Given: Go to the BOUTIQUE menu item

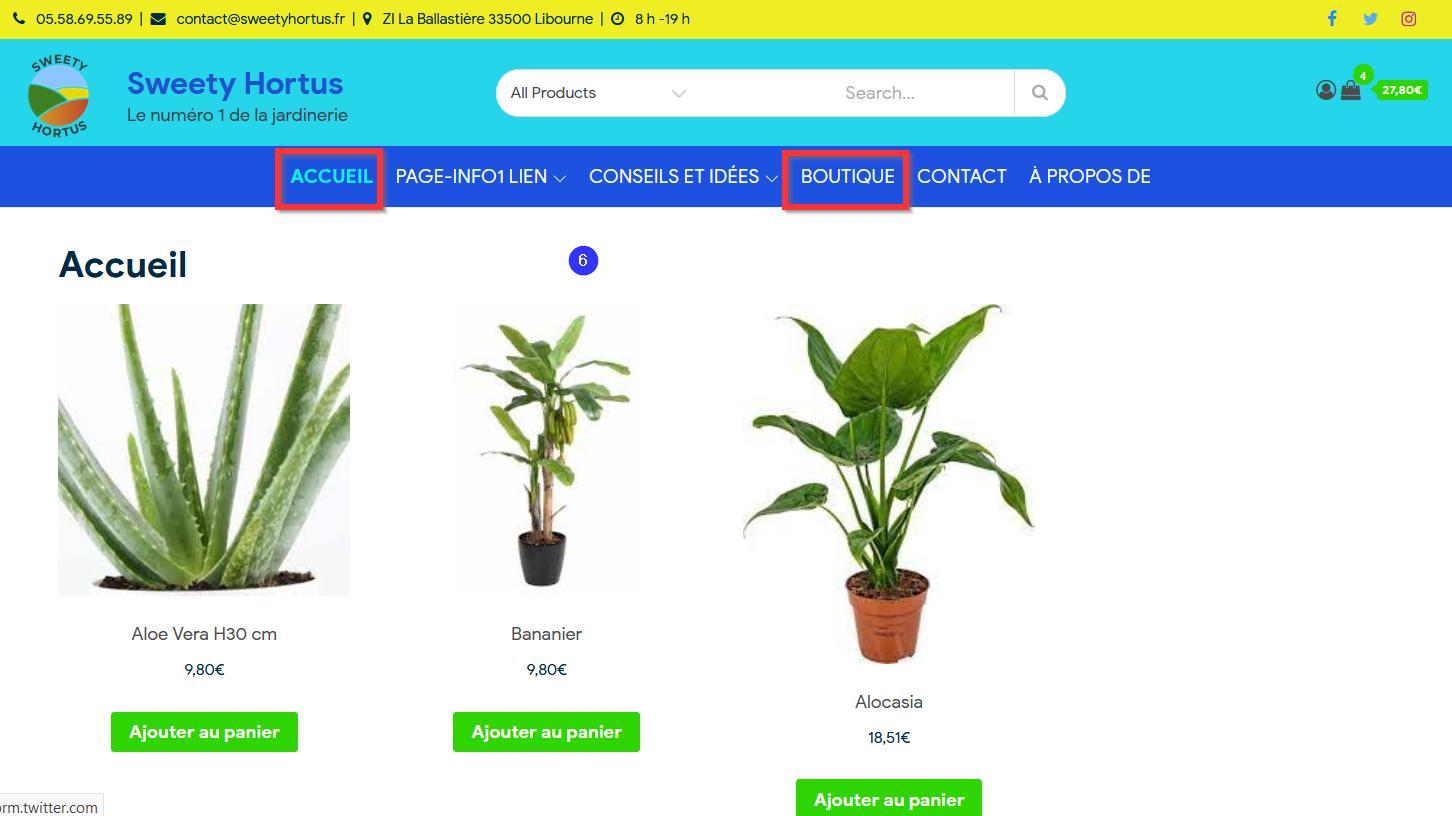Looking at the screenshot, I should [x=847, y=177].
